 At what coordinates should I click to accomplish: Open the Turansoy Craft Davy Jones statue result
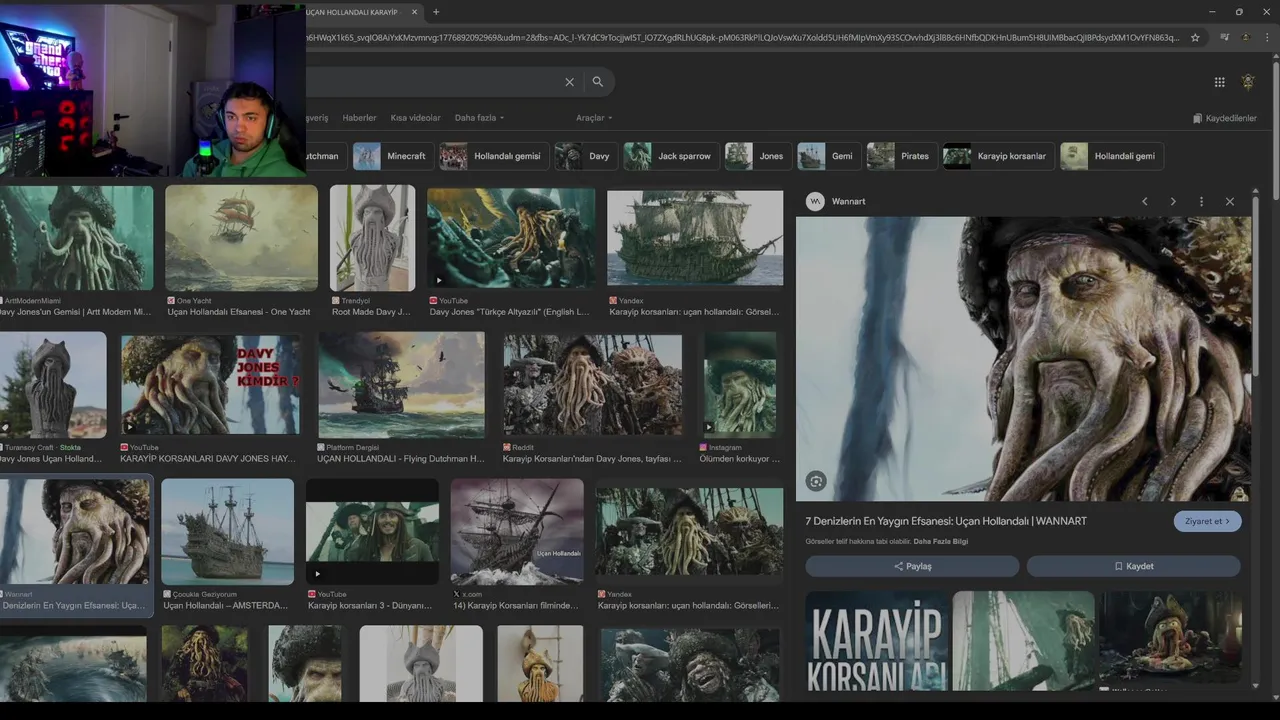[53, 386]
